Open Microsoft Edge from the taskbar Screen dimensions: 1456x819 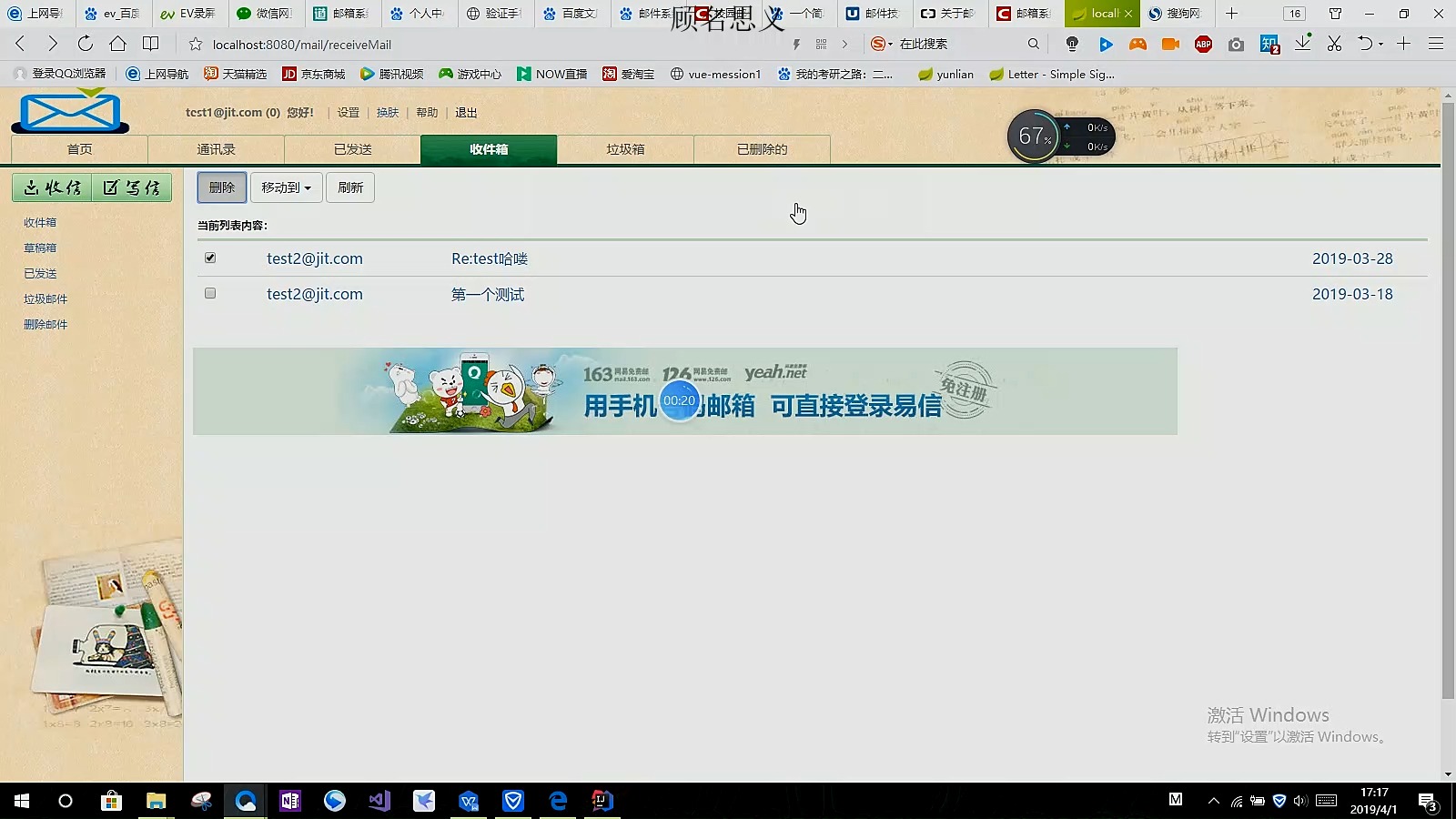coord(558,801)
